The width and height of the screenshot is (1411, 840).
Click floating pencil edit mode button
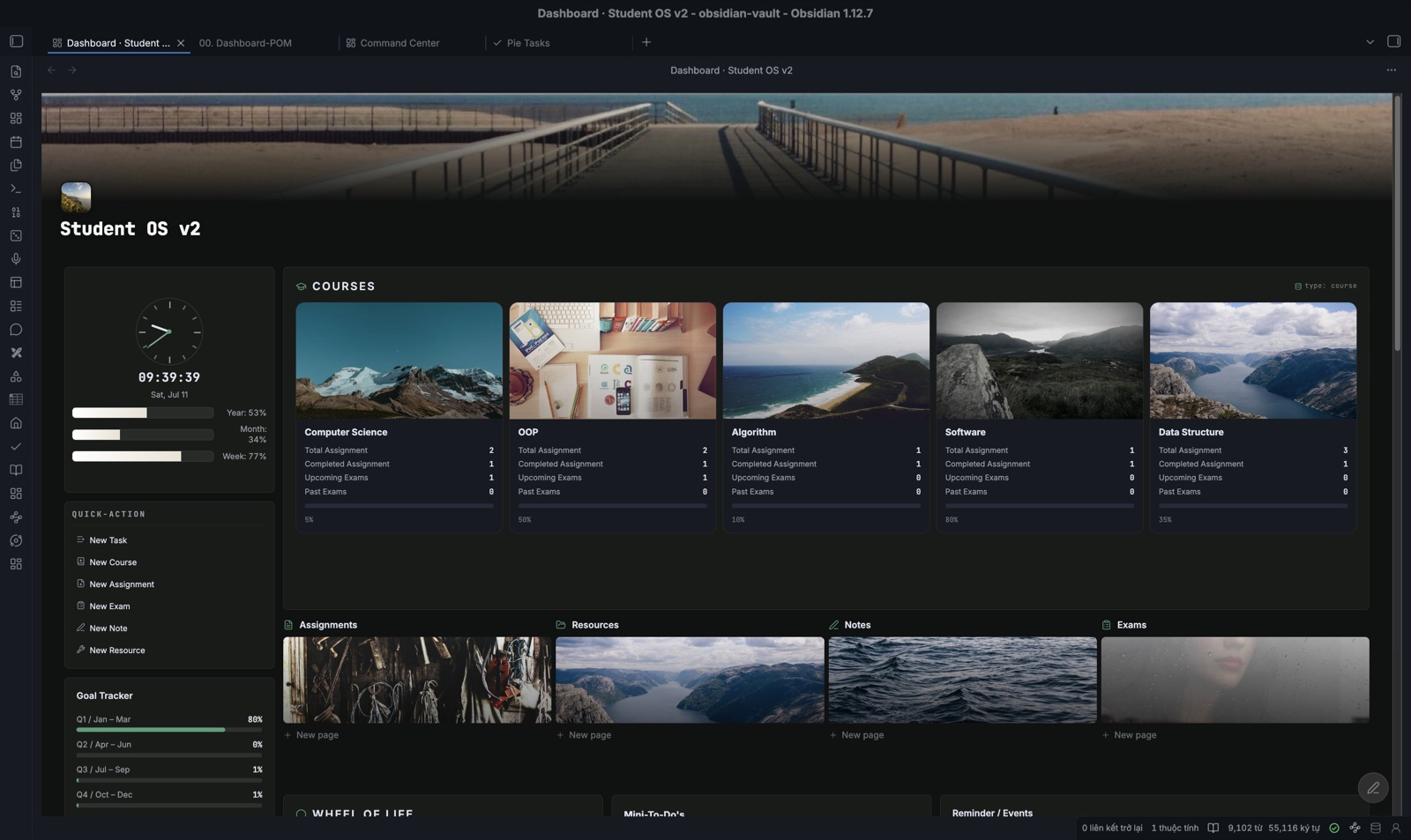click(x=1373, y=788)
